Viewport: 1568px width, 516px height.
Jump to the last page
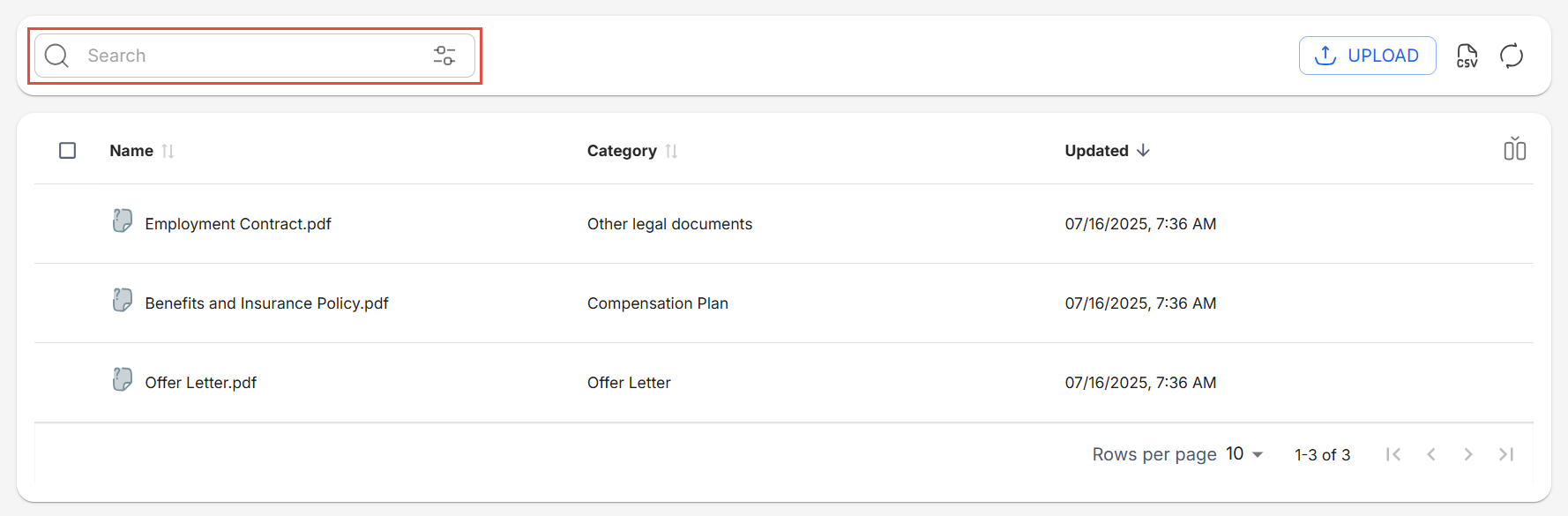(1506, 454)
